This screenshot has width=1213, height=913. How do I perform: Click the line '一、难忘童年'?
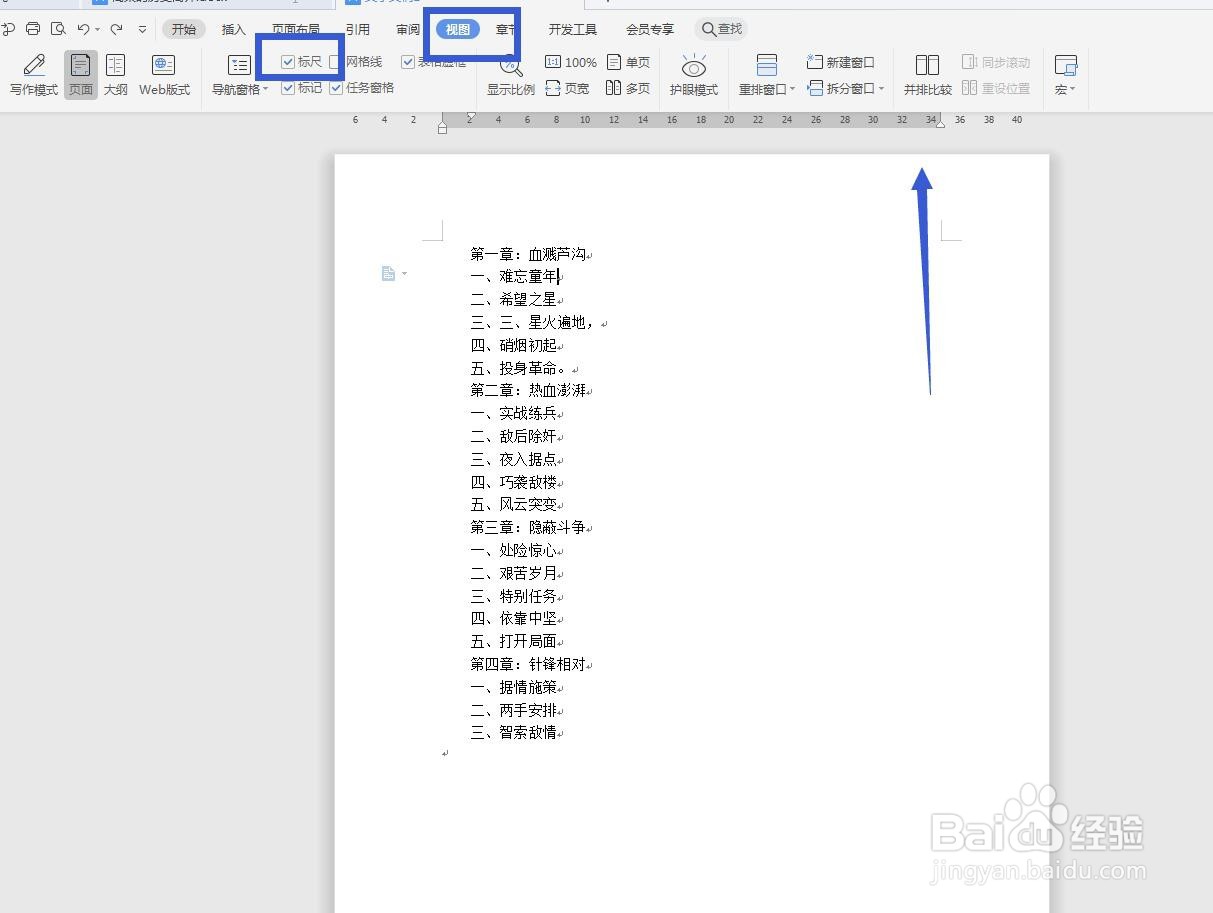pyautogui.click(x=514, y=277)
